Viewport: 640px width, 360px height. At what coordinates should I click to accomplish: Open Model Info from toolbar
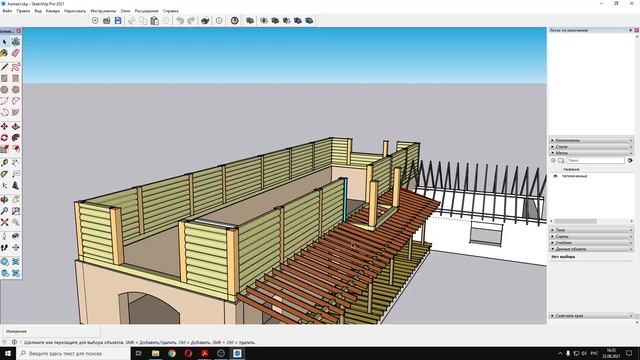click(x=219, y=20)
